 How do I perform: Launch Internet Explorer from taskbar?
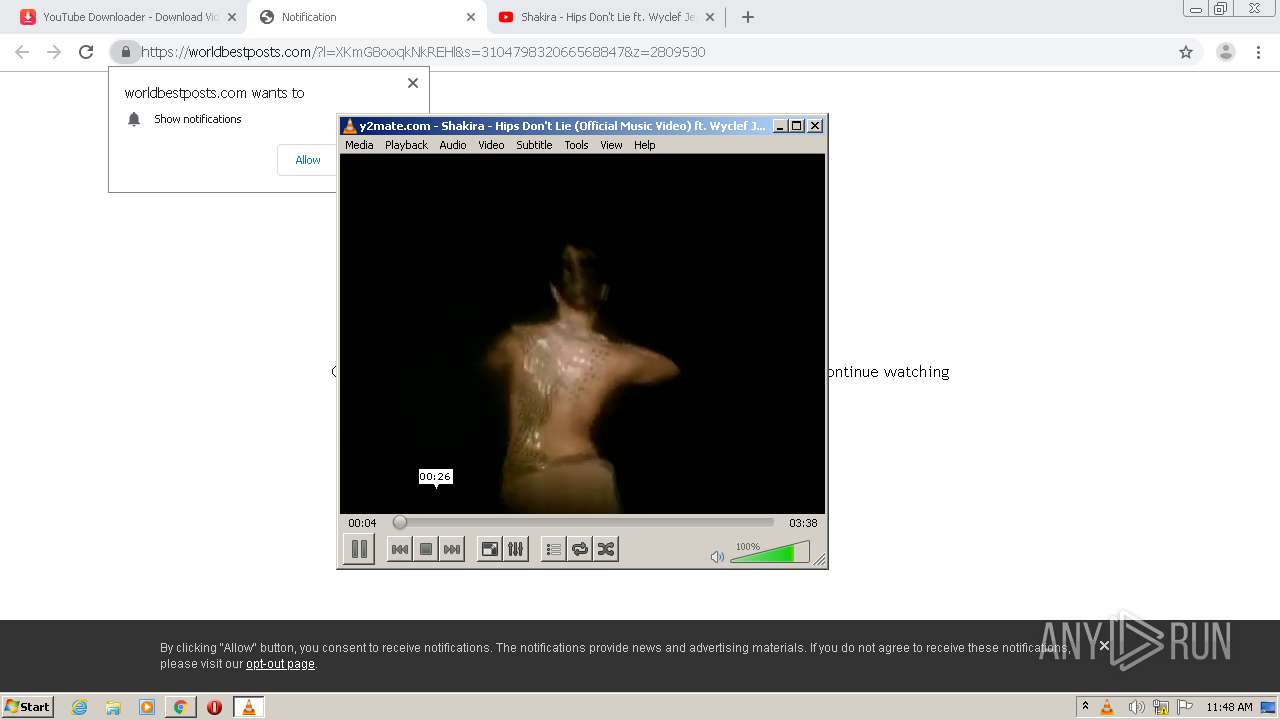click(x=79, y=707)
